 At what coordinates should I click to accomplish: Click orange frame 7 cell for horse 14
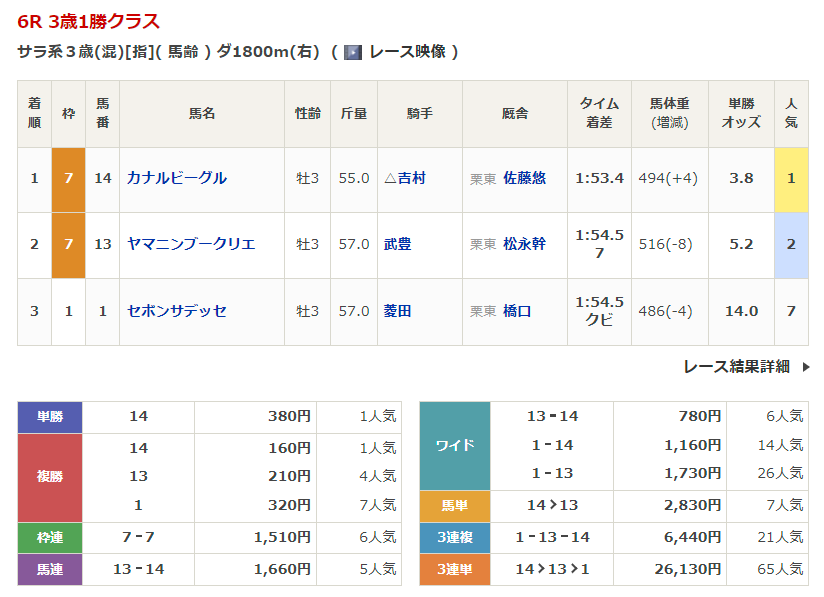(x=68, y=178)
